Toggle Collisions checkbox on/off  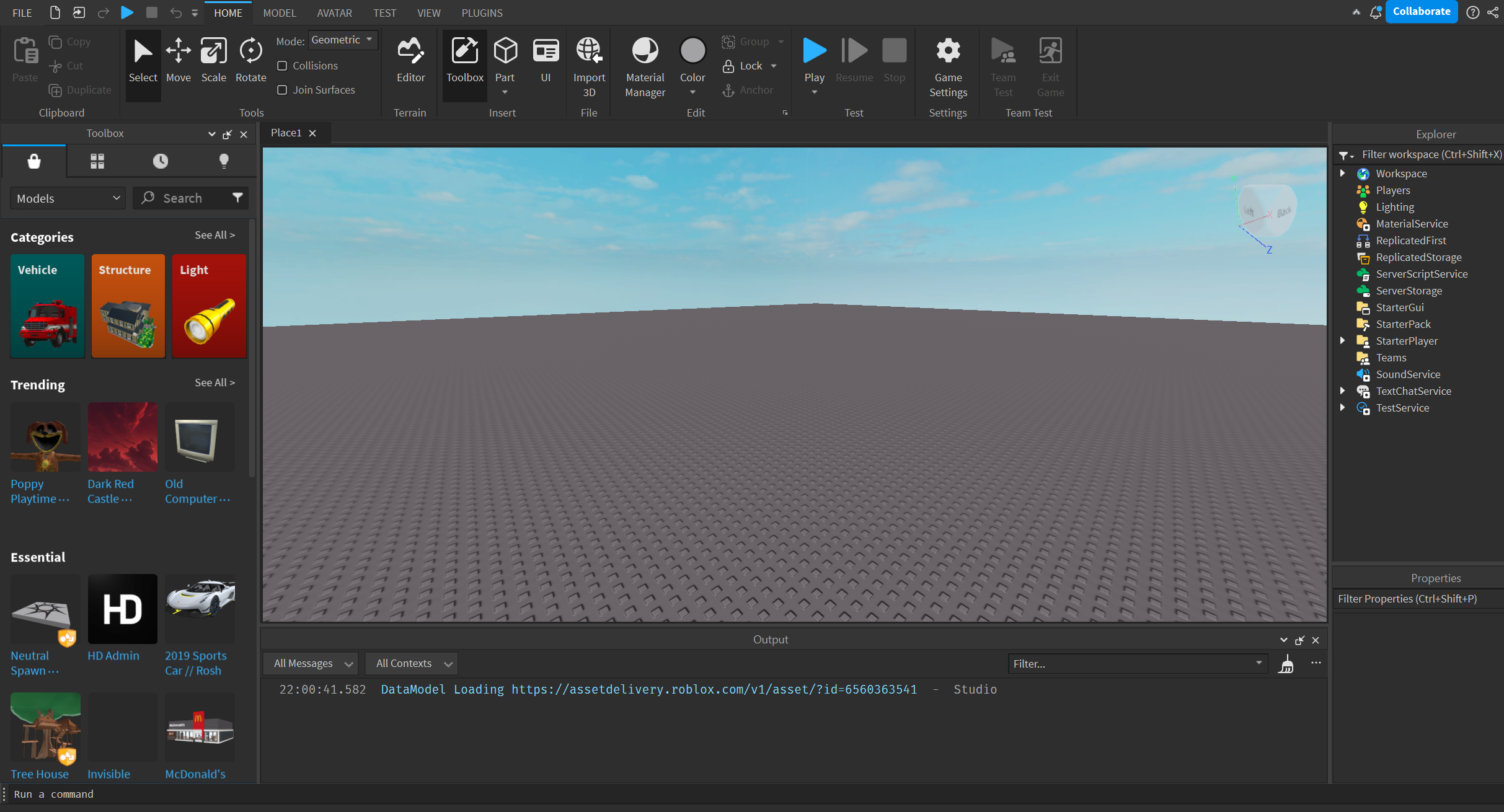pos(283,65)
